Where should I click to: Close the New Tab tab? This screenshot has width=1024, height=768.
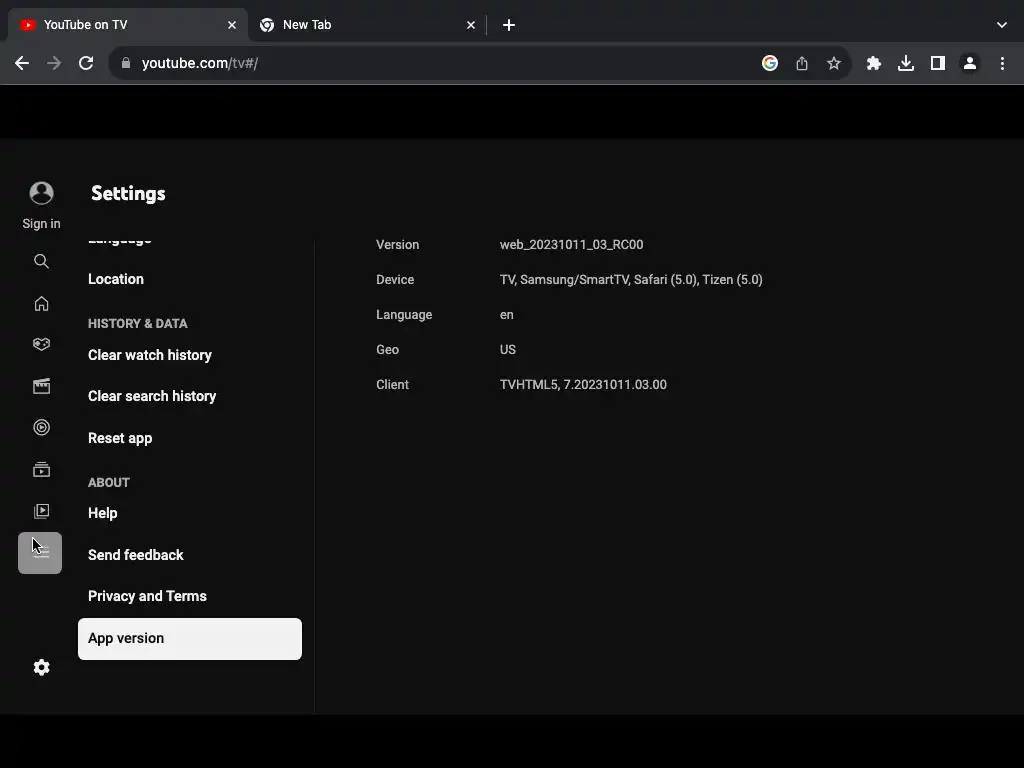pos(471,25)
